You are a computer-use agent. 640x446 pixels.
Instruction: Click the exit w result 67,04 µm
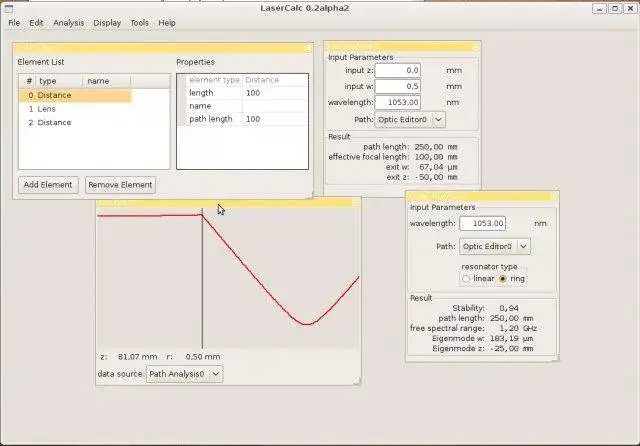click(438, 167)
